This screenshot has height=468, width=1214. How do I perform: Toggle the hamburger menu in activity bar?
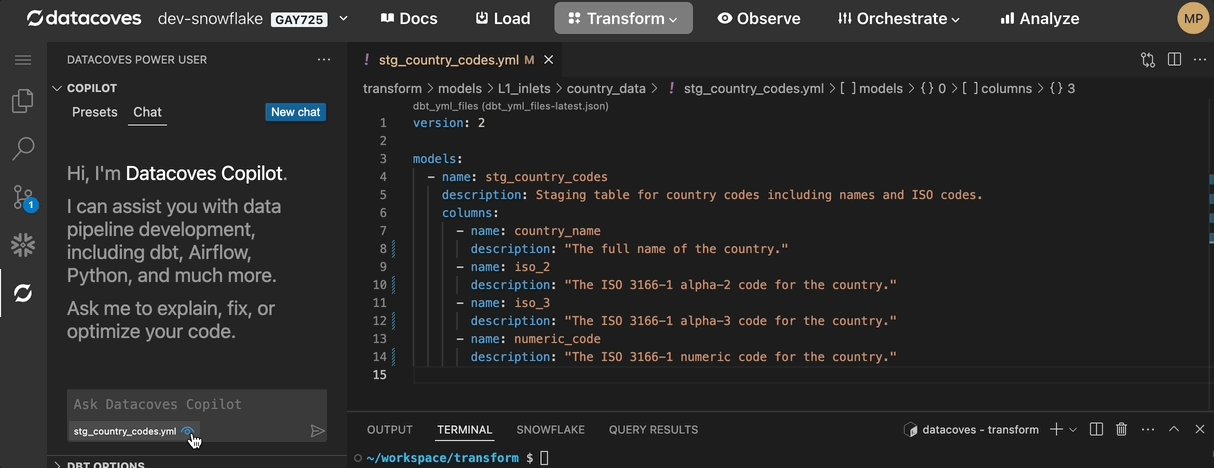[23, 60]
